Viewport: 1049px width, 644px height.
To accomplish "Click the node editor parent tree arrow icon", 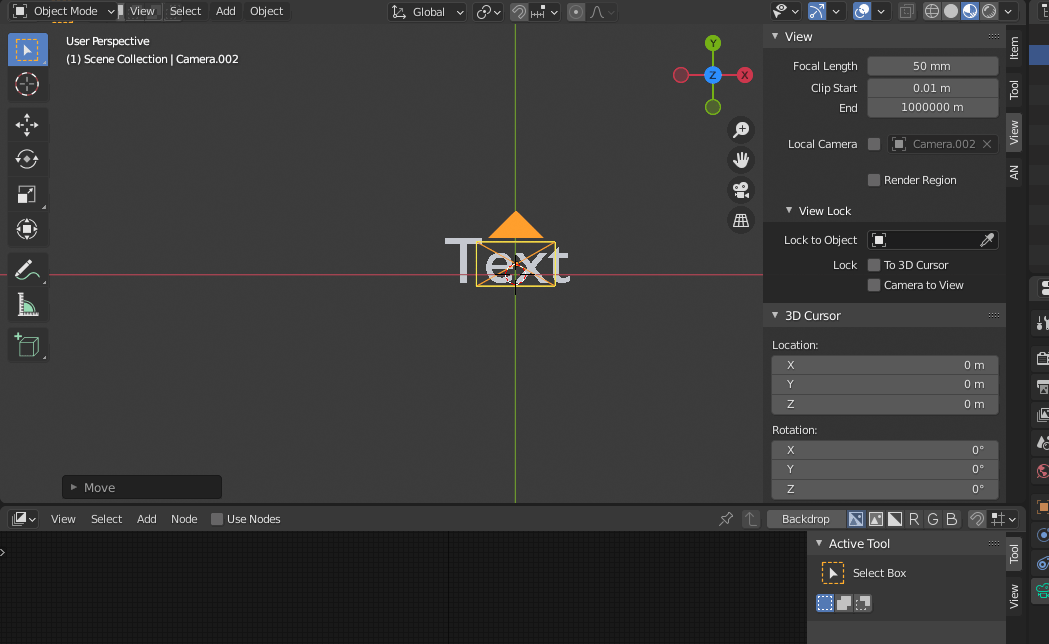I will [x=751, y=519].
